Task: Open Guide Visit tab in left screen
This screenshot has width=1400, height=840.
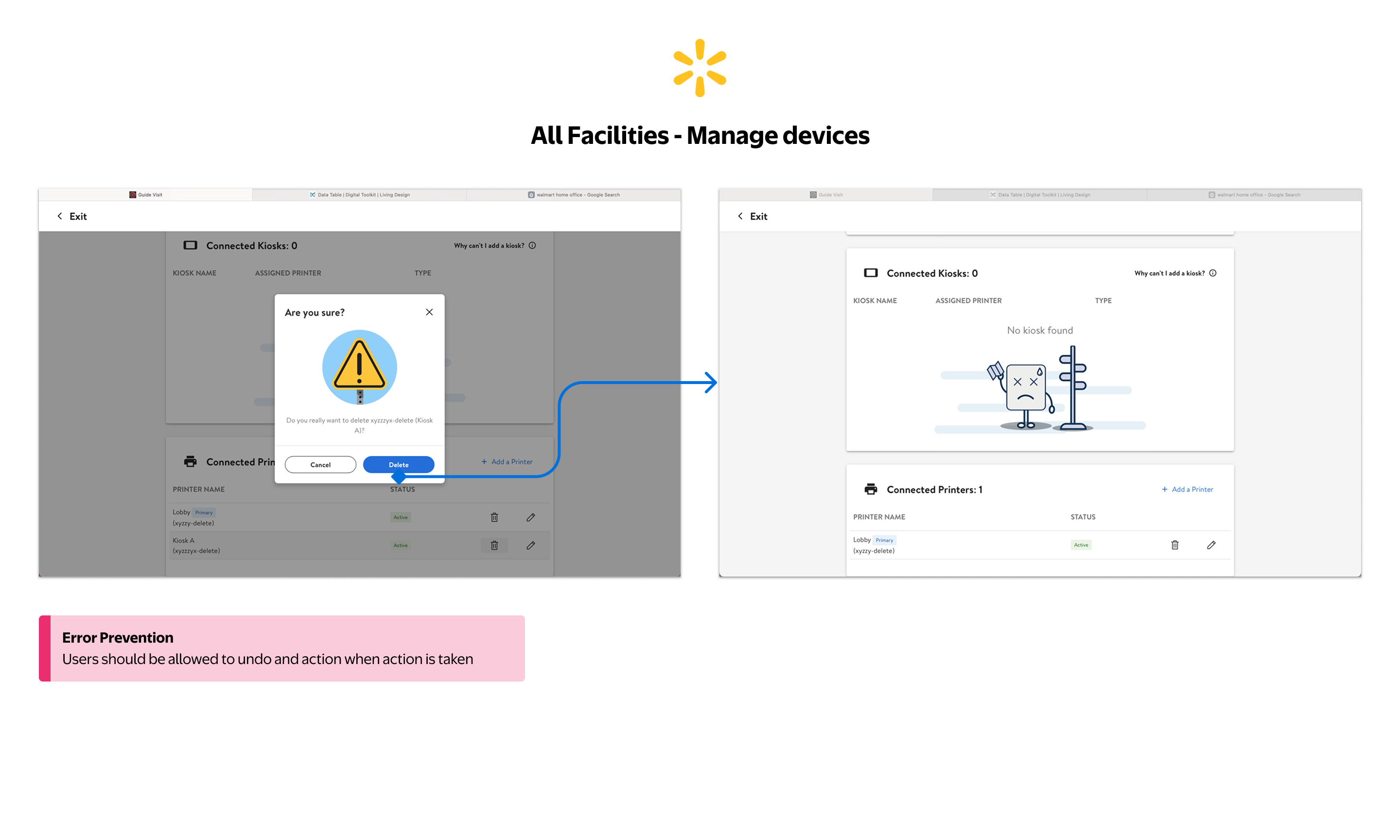Action: coord(145,195)
